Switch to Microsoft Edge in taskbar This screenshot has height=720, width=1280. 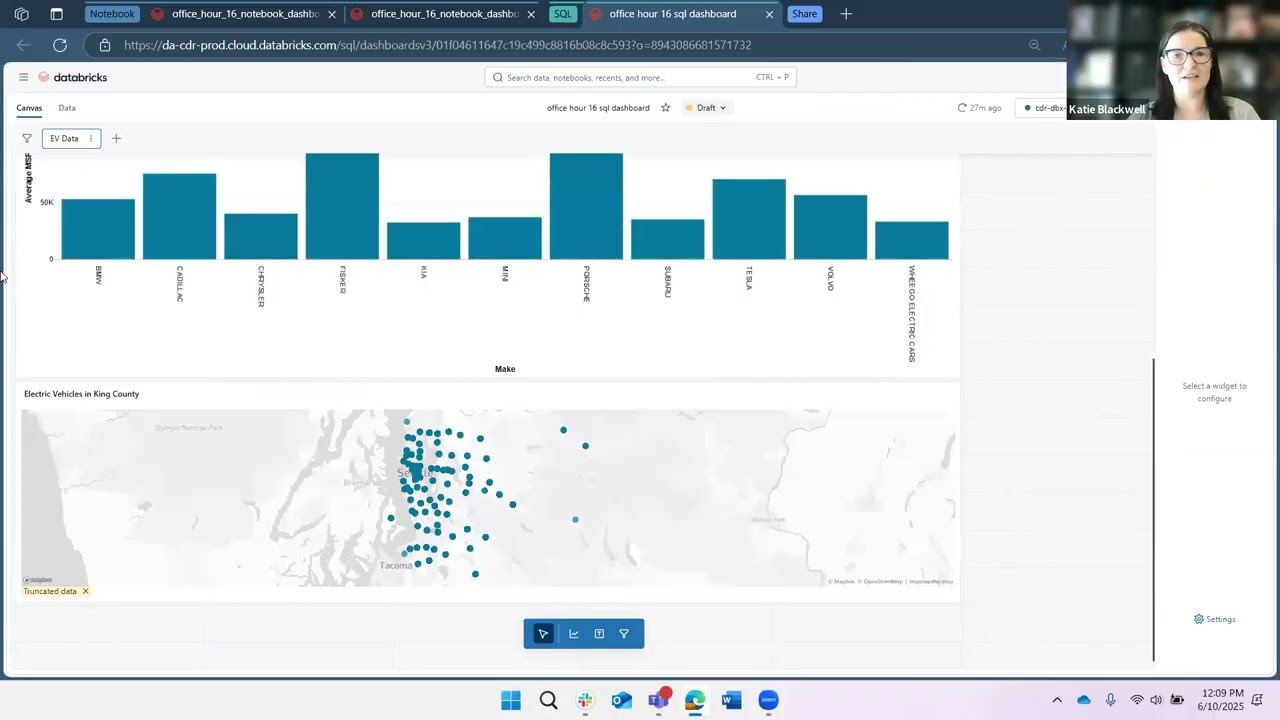(695, 700)
